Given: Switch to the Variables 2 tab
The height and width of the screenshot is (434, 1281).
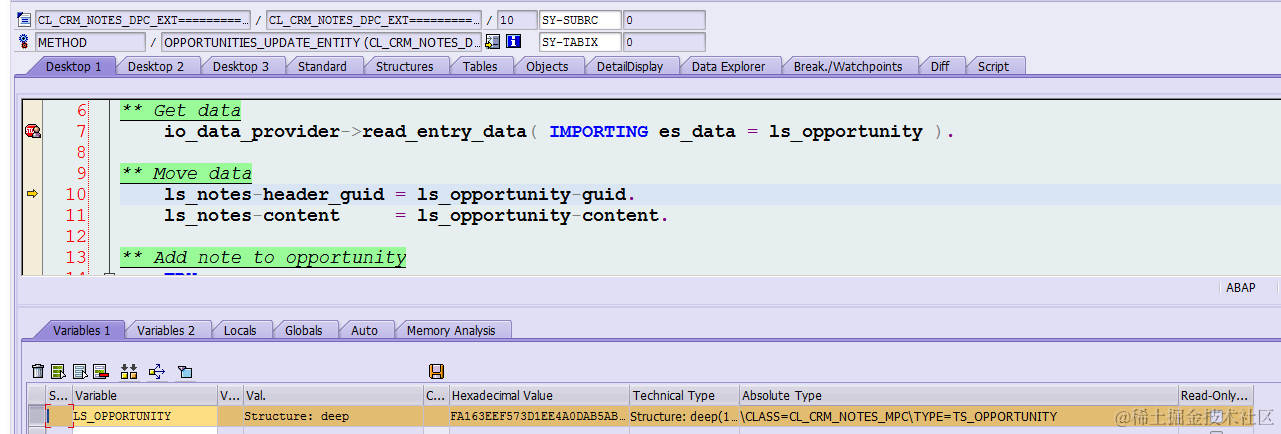Looking at the screenshot, I should pos(165,330).
